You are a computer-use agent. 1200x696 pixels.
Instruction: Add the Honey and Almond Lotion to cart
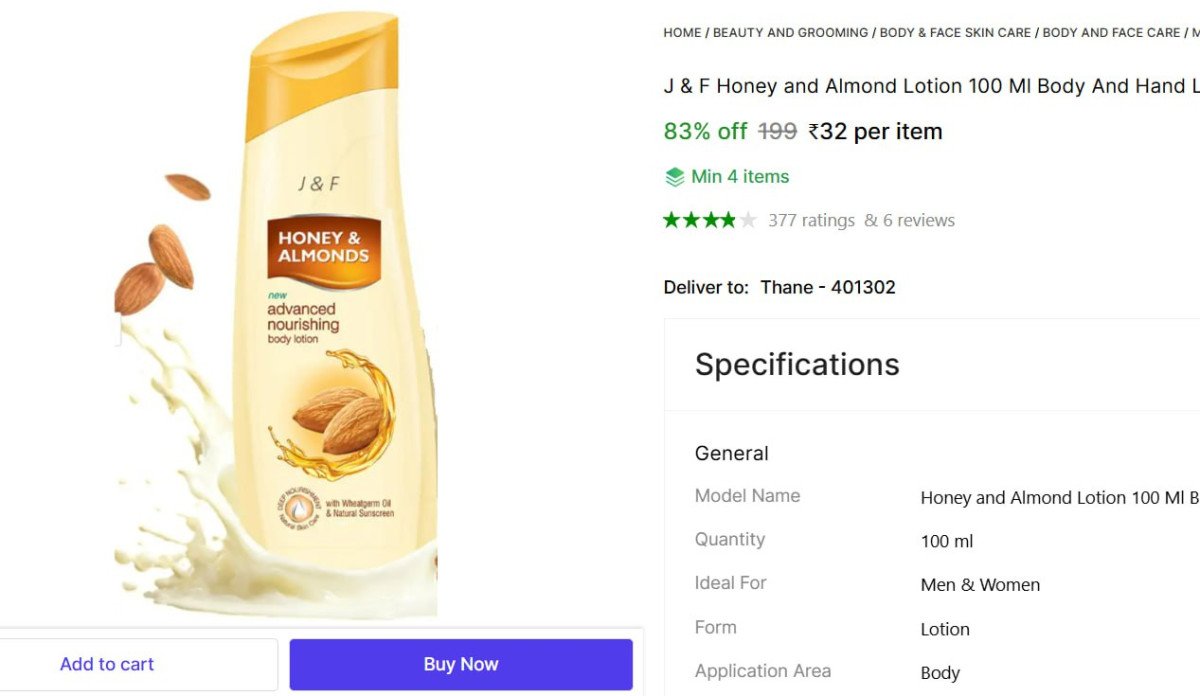point(107,663)
